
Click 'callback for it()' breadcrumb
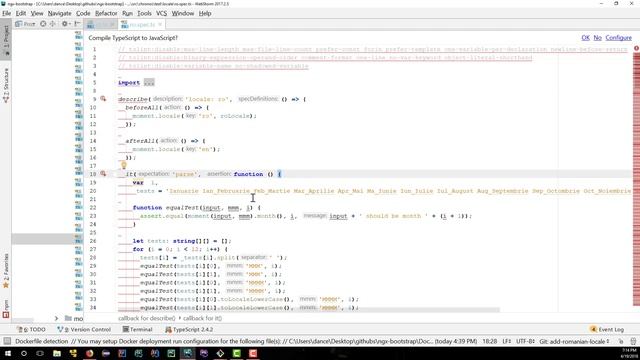click(x=202, y=318)
